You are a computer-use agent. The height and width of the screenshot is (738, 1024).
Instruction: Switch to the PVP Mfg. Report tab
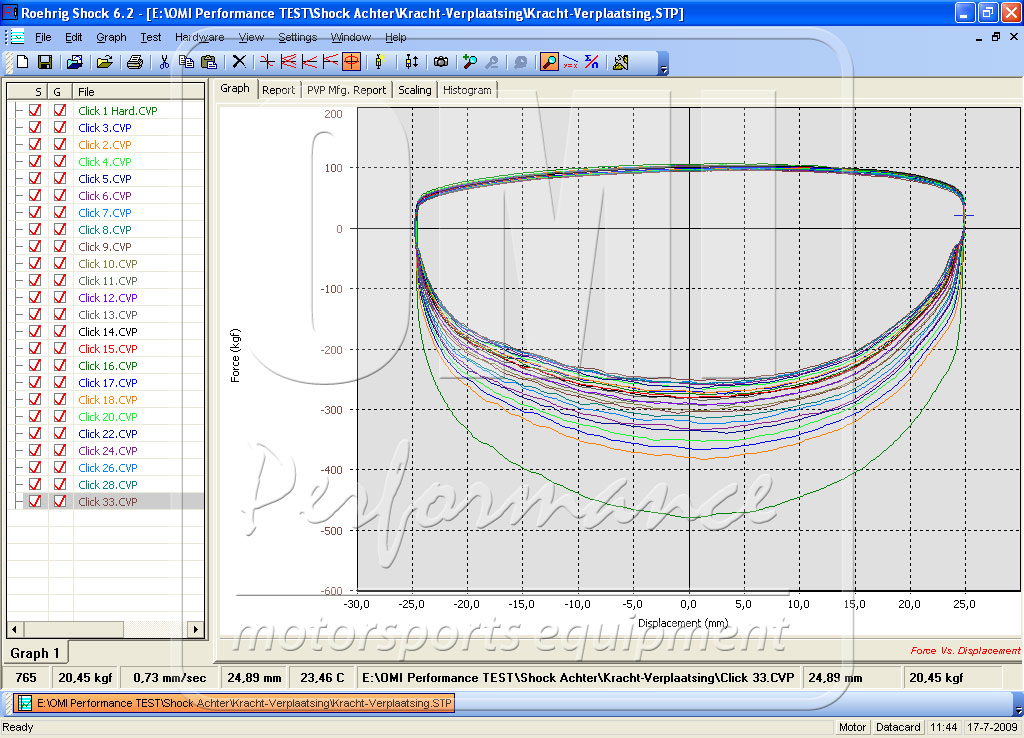(346, 90)
